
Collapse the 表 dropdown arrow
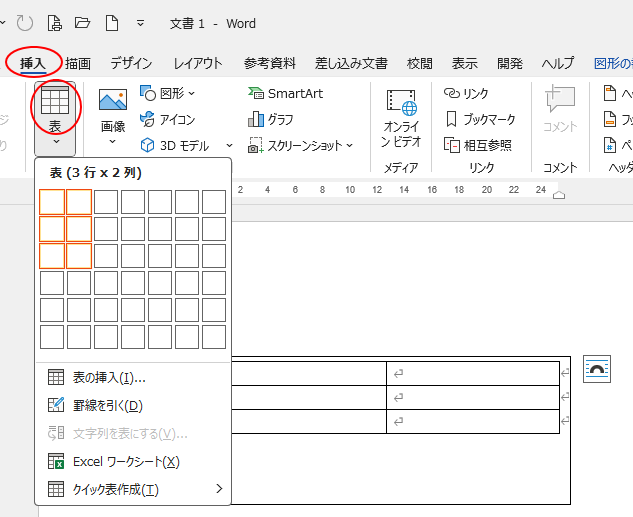pos(56,142)
